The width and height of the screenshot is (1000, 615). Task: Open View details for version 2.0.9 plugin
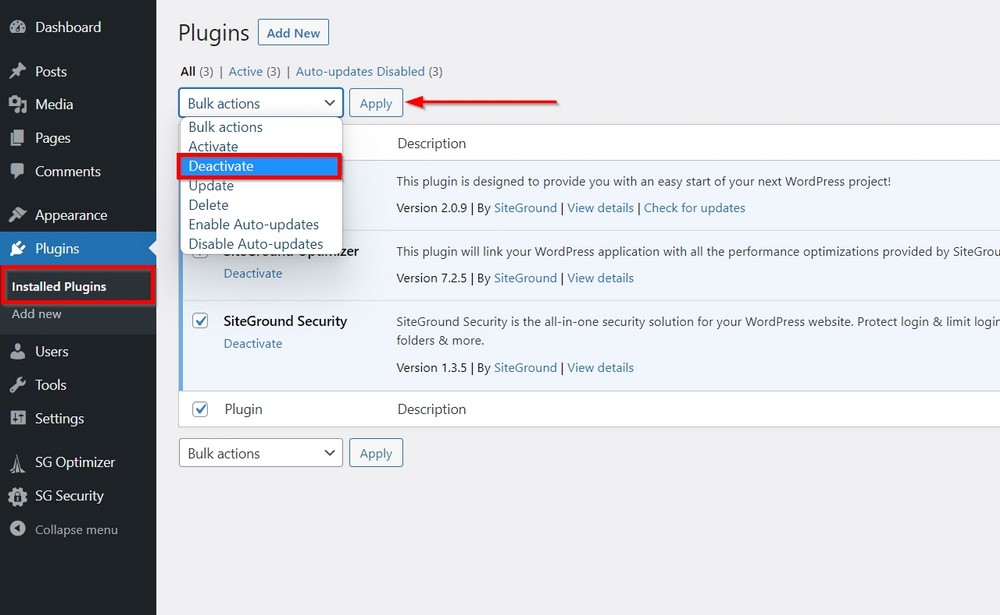tap(601, 208)
